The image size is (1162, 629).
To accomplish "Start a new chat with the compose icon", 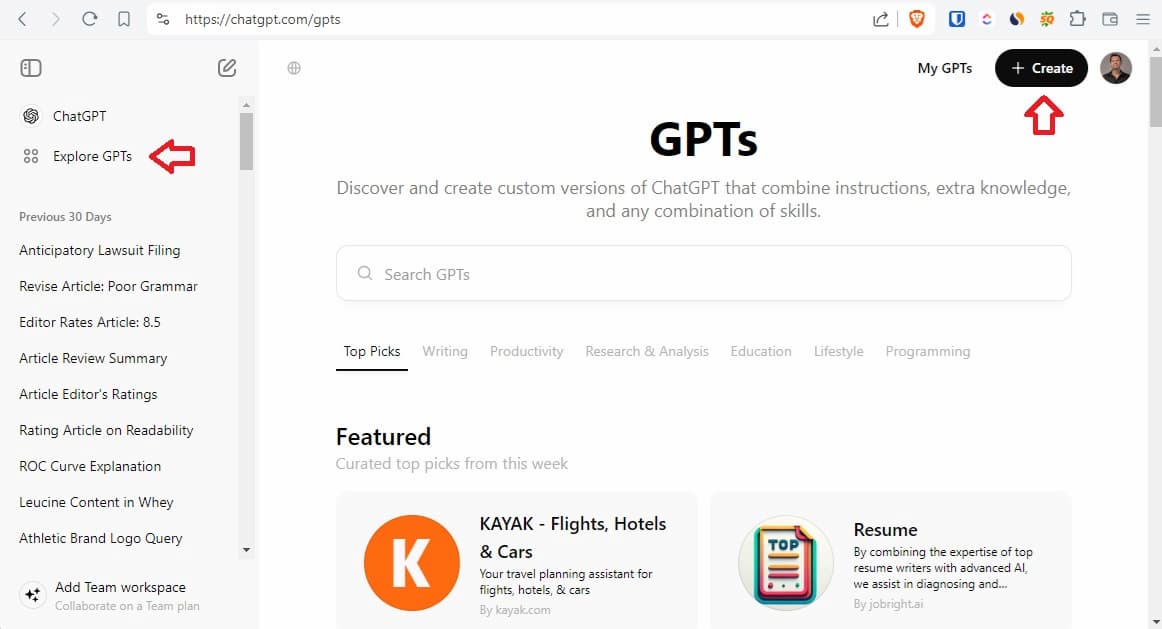I will (227, 68).
